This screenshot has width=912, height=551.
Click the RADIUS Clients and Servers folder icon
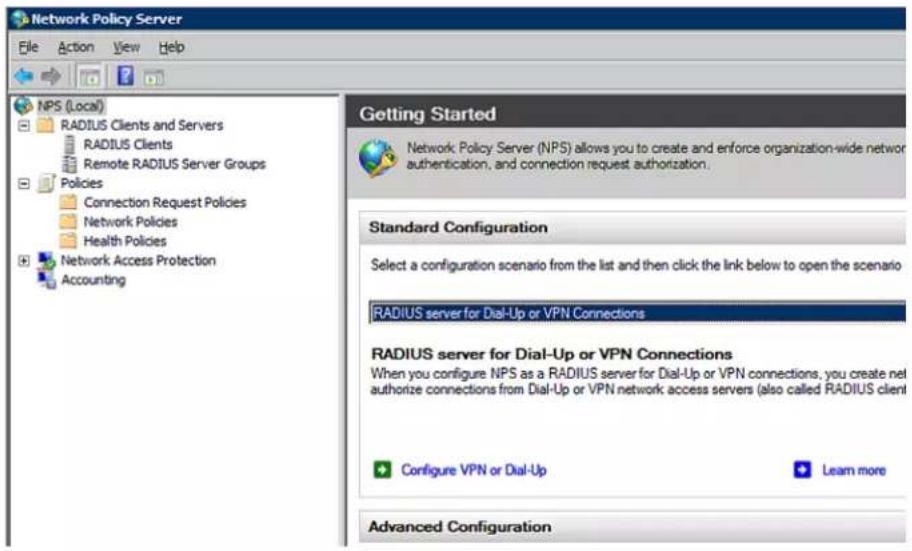pos(45,125)
